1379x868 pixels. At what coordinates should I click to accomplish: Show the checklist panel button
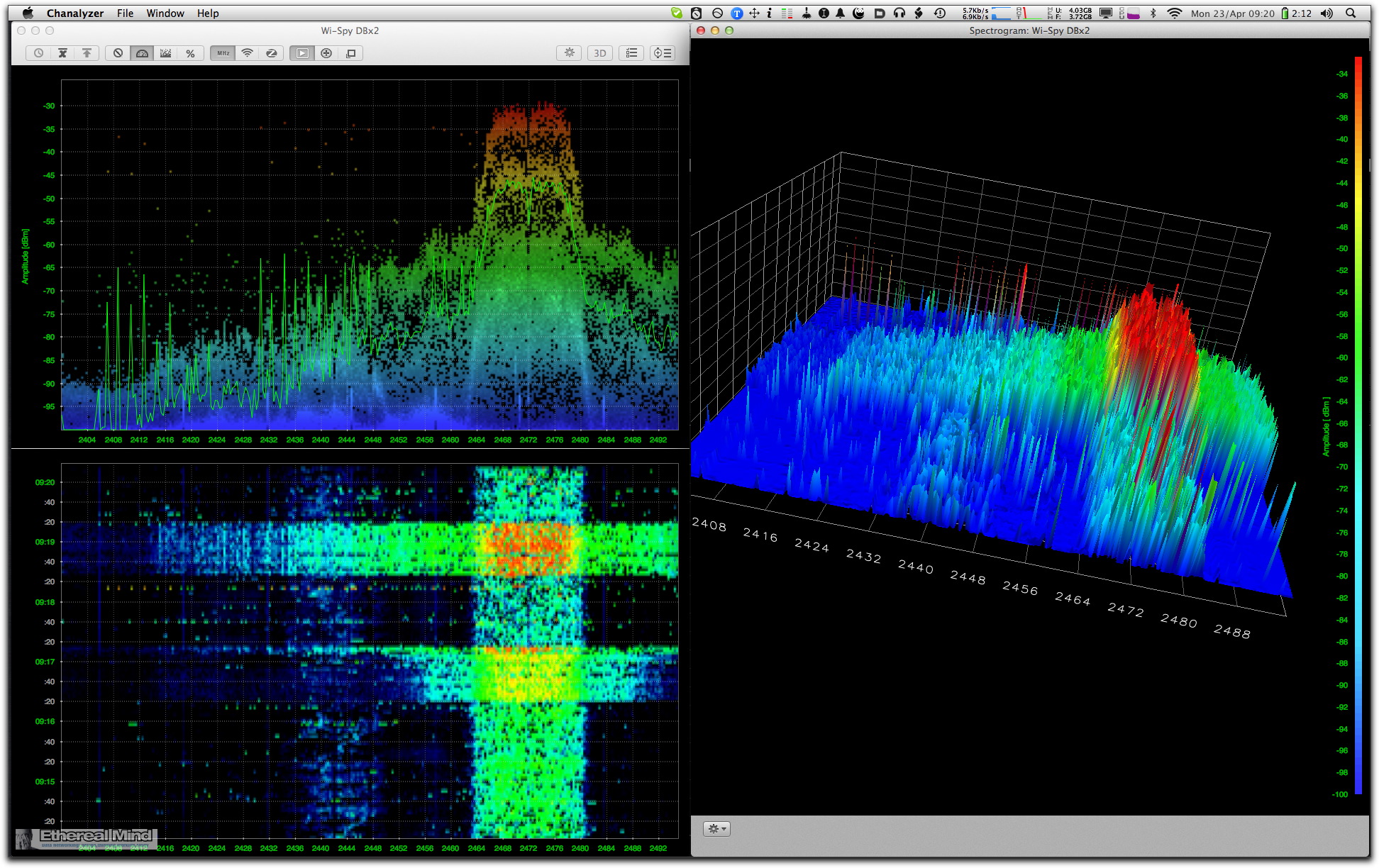(x=631, y=53)
